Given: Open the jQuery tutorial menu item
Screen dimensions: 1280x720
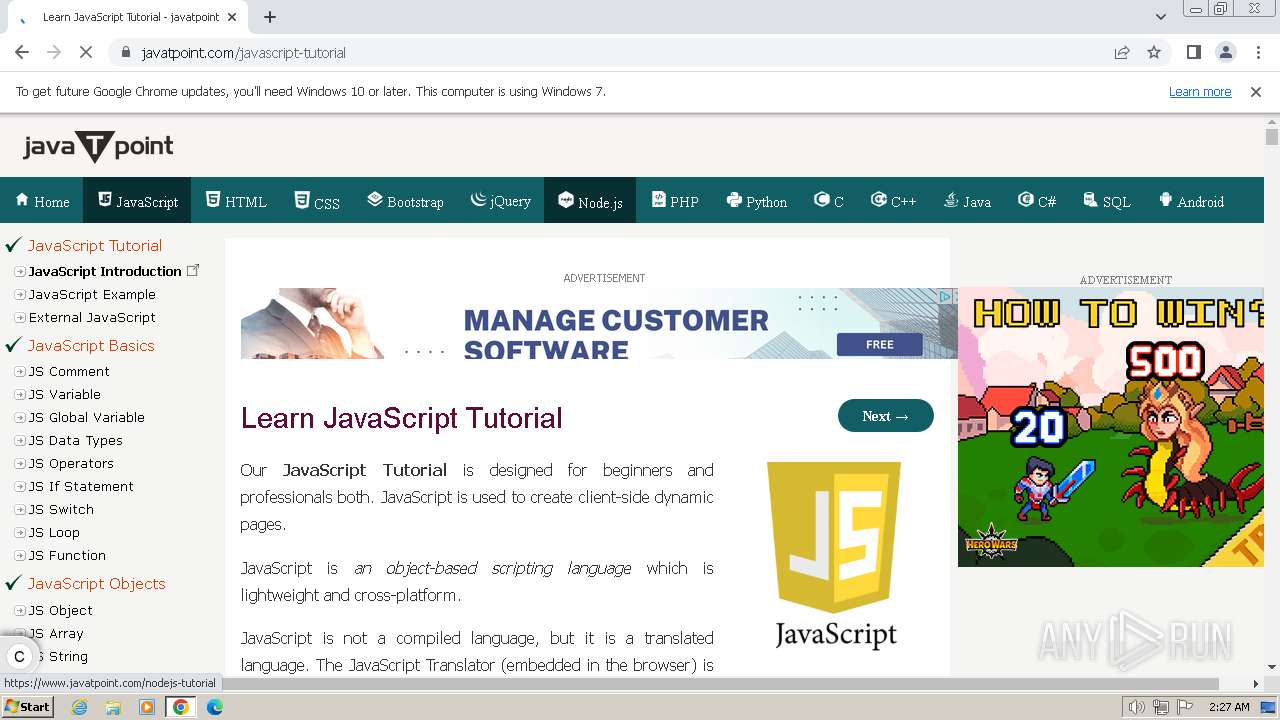Looking at the screenshot, I should 501,201.
